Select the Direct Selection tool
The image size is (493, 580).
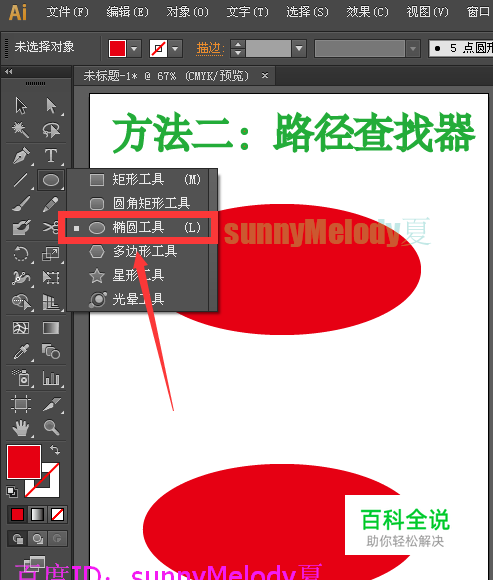coord(51,106)
